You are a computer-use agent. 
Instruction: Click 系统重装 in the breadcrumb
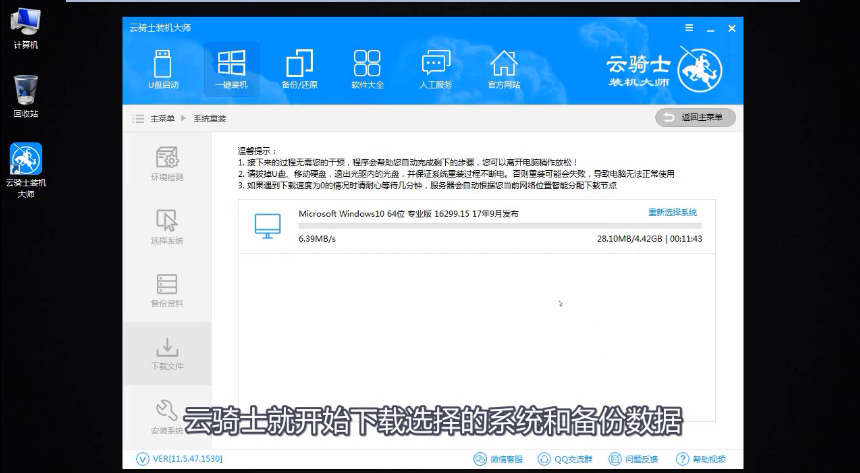210,119
